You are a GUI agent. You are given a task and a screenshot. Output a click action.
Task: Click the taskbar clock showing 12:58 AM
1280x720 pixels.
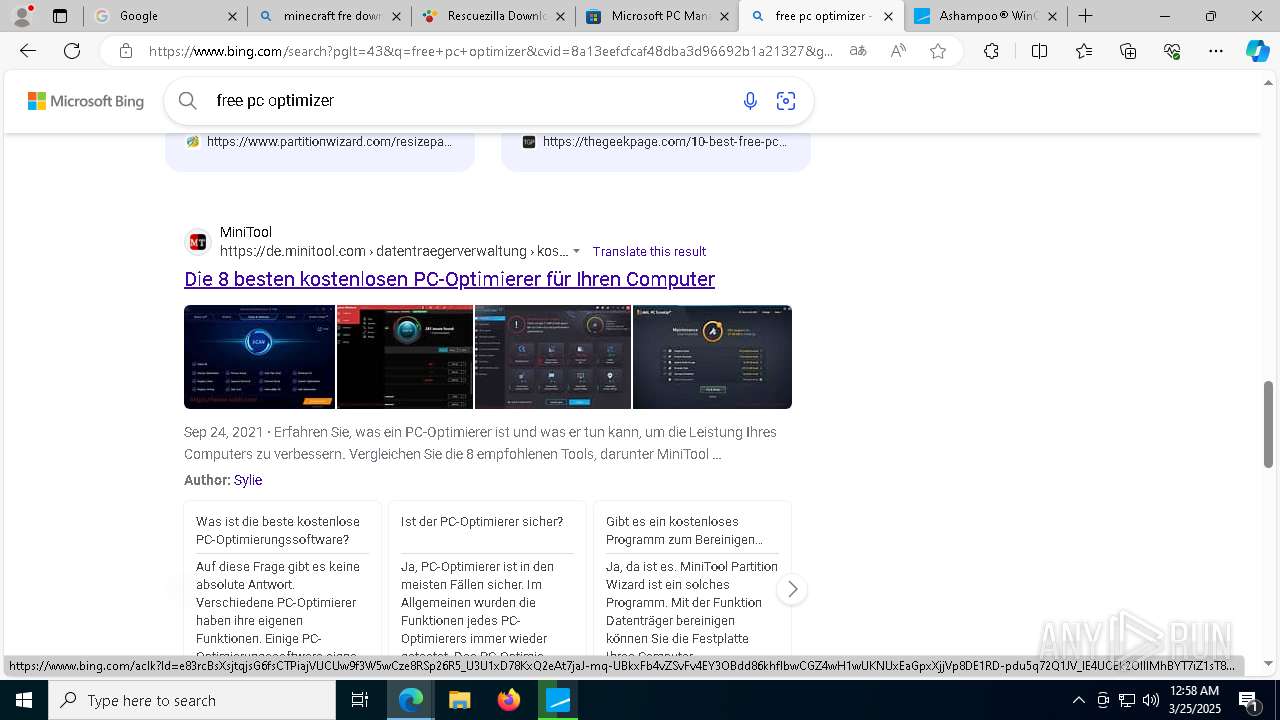click(1194, 700)
